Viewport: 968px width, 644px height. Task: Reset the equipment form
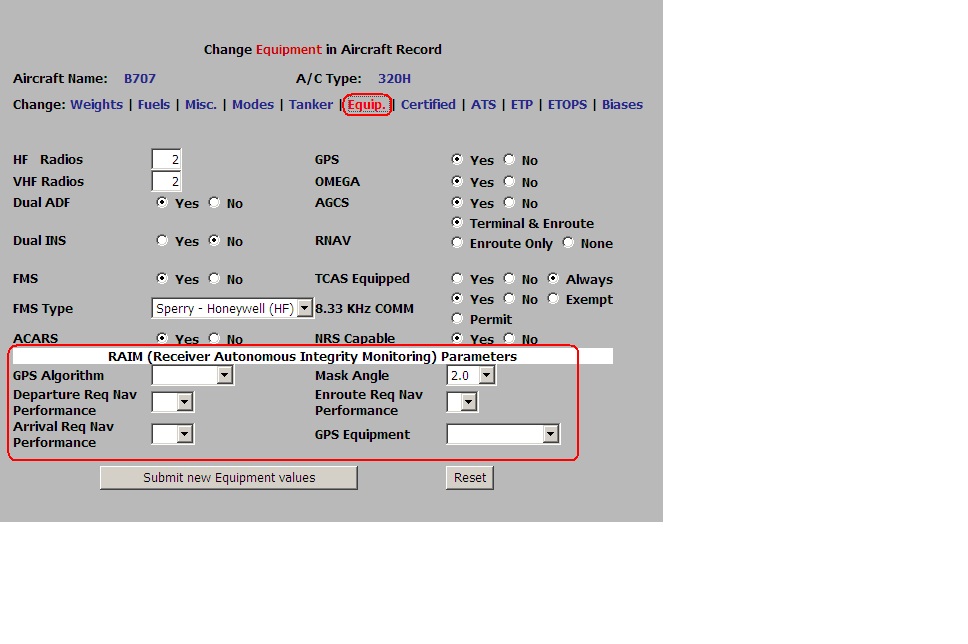469,477
